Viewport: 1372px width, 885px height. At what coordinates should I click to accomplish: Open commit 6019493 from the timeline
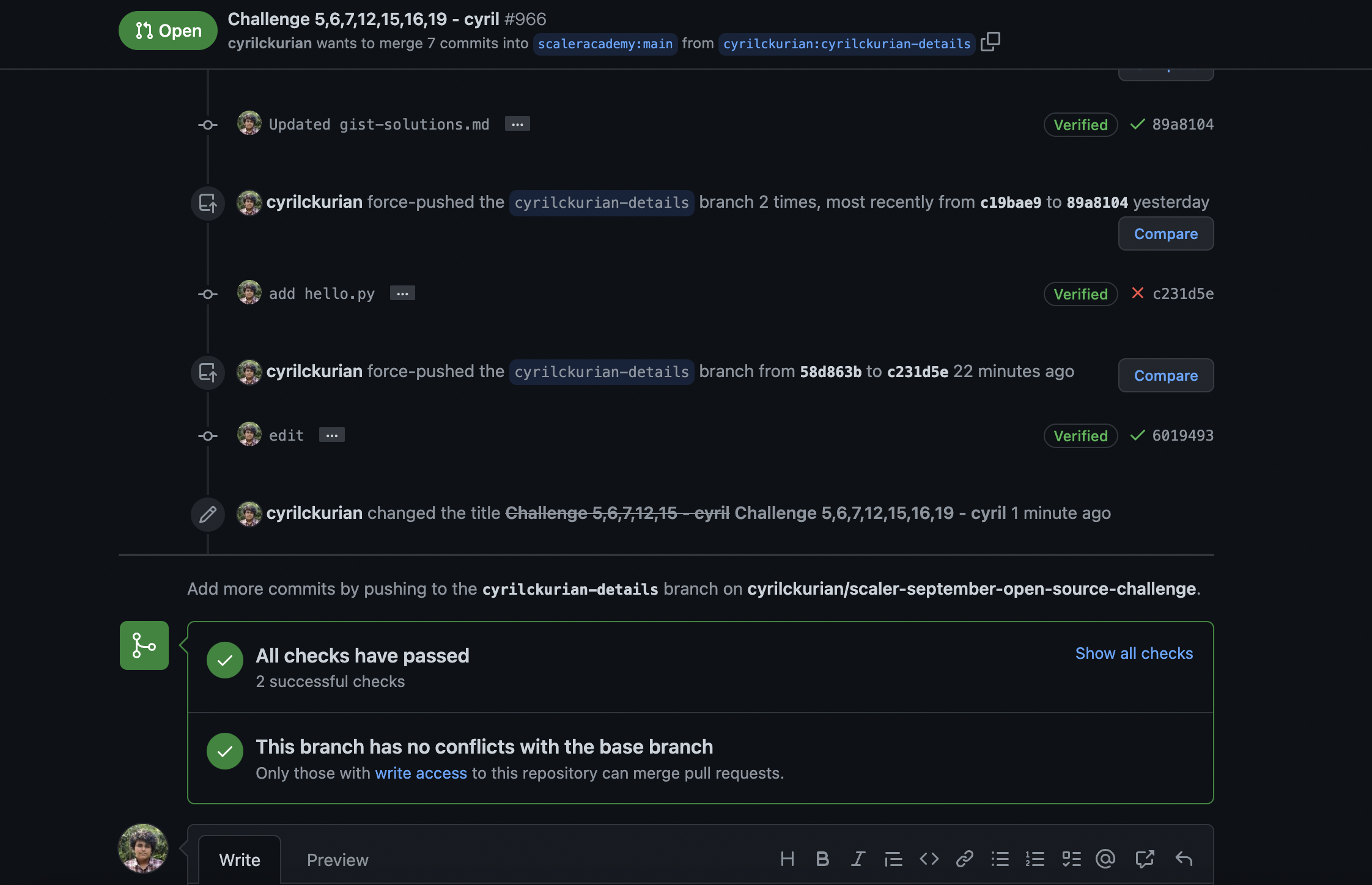(x=1182, y=435)
